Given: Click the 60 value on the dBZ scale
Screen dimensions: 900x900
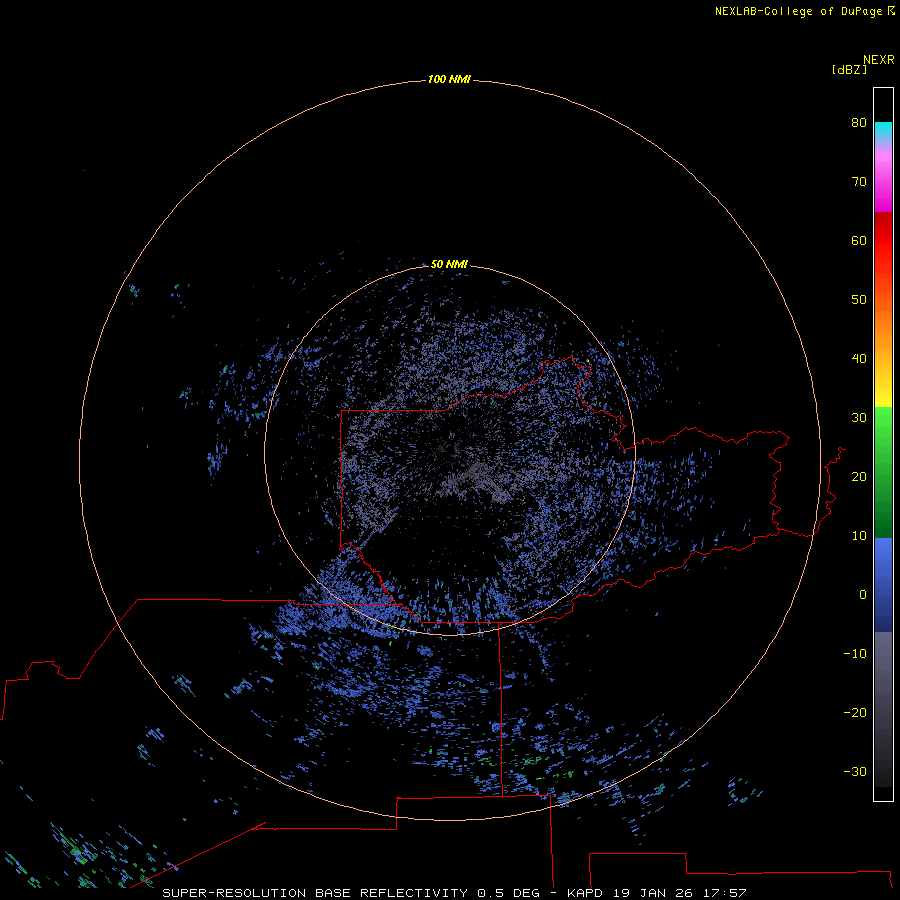Looking at the screenshot, I should 859,240.
